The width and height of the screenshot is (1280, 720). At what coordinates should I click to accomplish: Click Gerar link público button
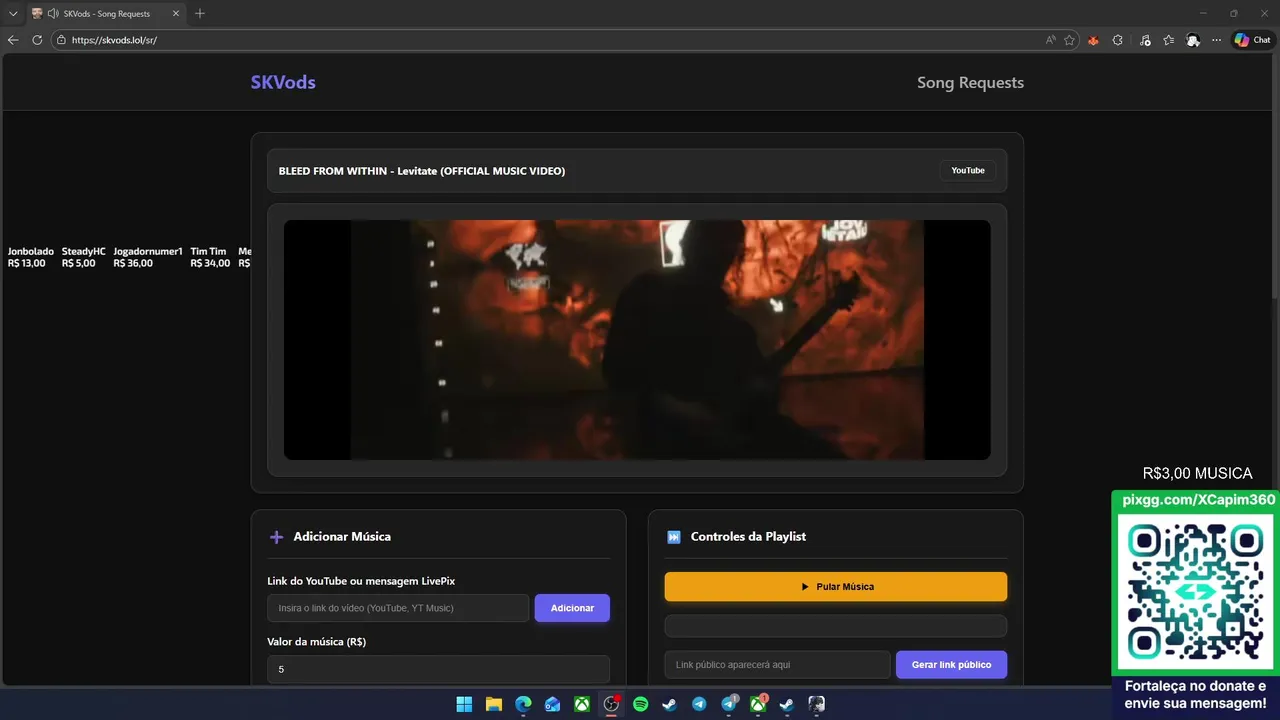point(951,665)
